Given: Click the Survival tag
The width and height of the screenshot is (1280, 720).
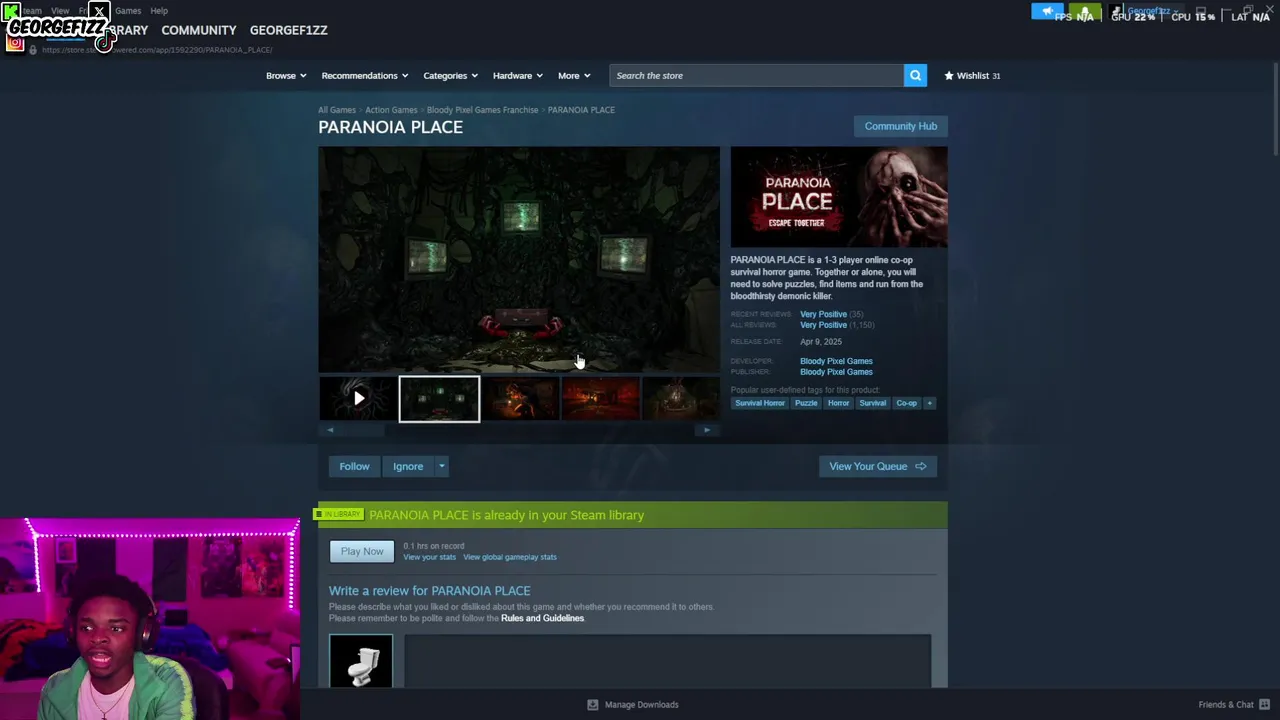Looking at the screenshot, I should coord(872,403).
